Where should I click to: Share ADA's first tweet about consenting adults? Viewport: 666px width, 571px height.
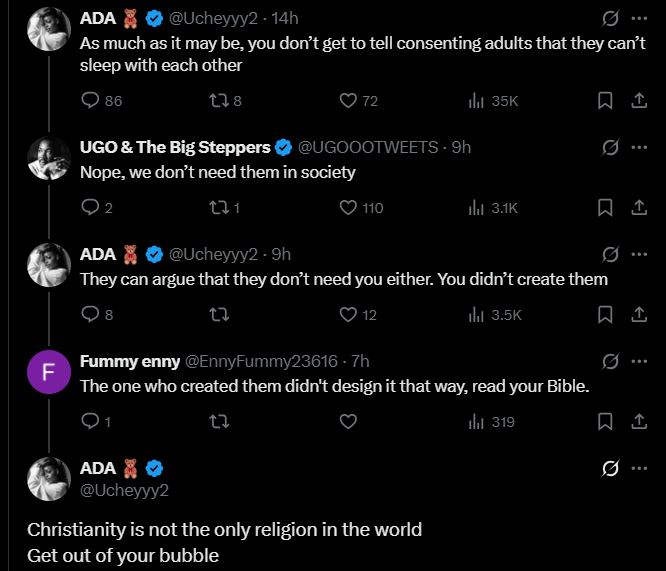click(x=638, y=100)
